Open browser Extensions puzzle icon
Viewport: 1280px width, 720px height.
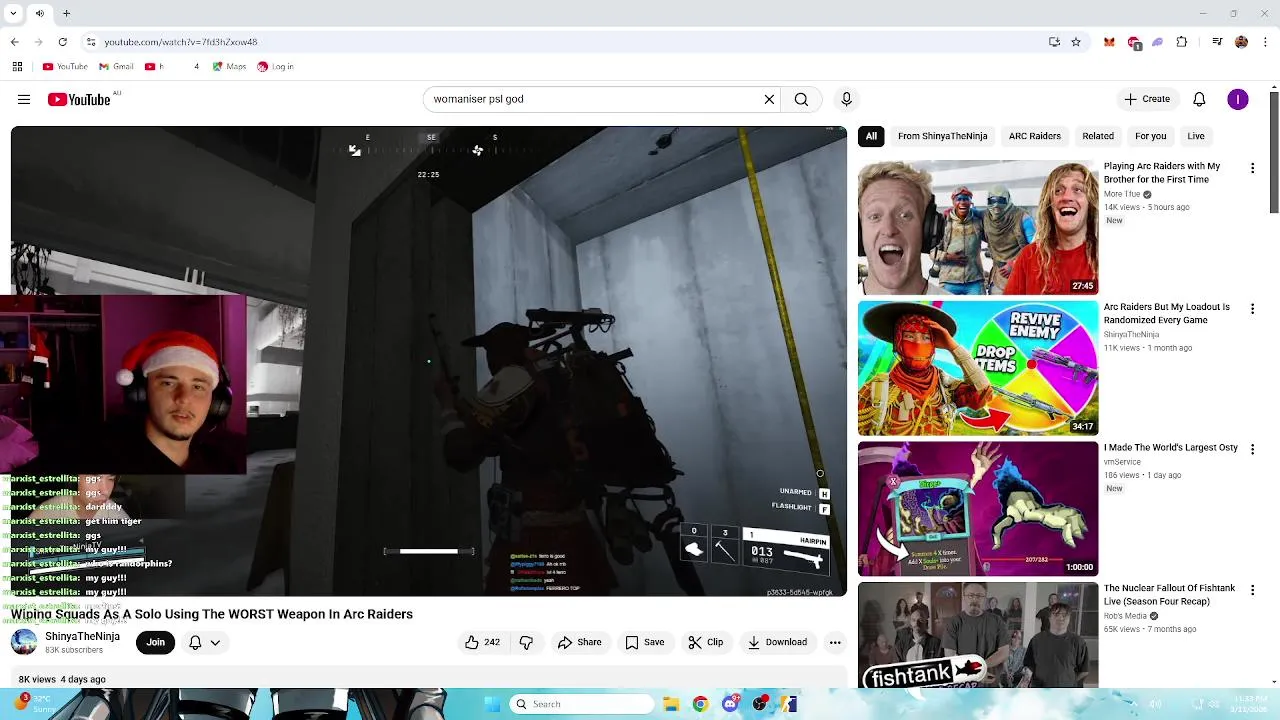point(1182,42)
